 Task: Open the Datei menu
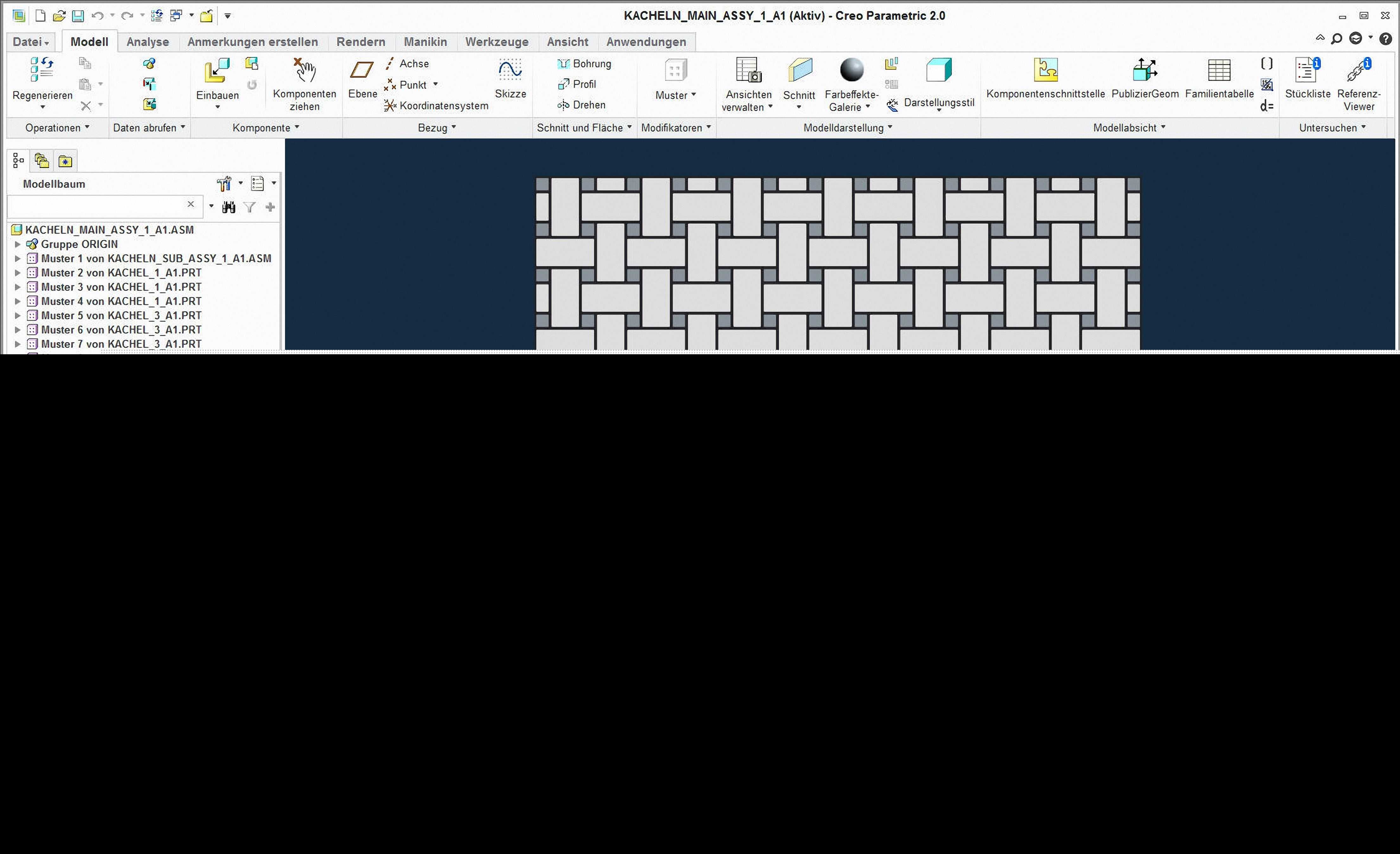[x=31, y=42]
